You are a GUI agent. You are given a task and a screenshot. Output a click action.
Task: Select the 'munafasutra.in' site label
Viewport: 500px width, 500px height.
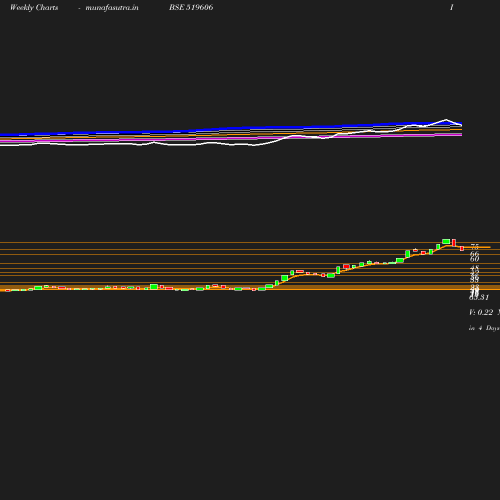coord(112,8)
